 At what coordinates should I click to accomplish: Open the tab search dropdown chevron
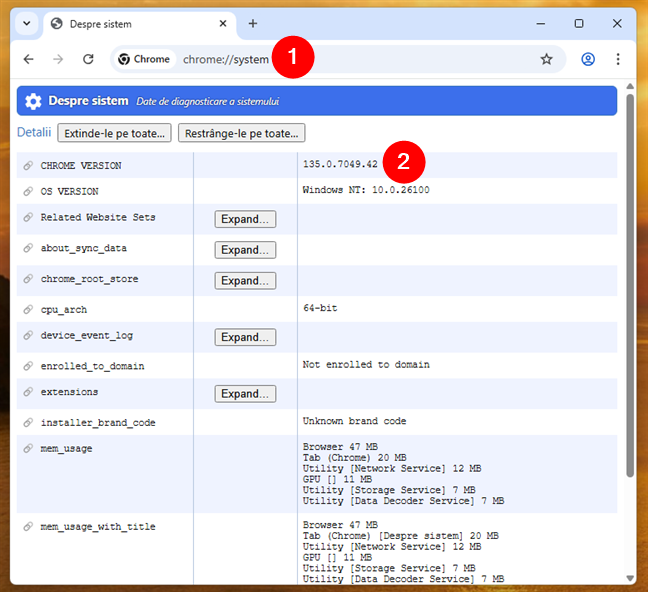click(x=27, y=23)
